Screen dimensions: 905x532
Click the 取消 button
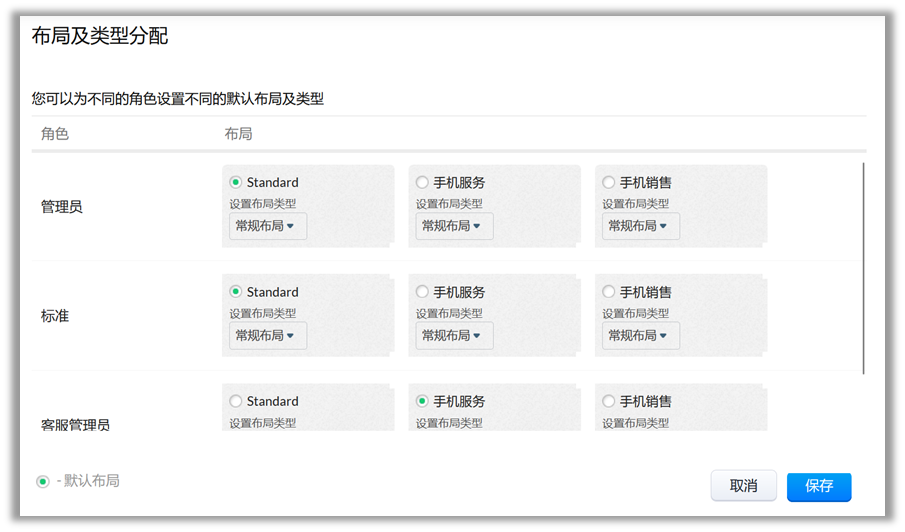click(x=743, y=486)
